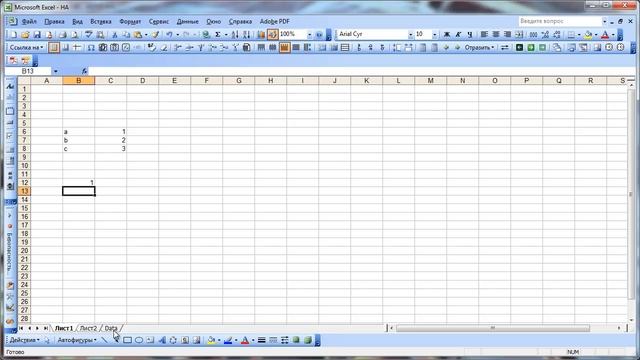Save the workbook with the floppy disk icon
Viewport: 640px width, 360px height.
(37, 35)
